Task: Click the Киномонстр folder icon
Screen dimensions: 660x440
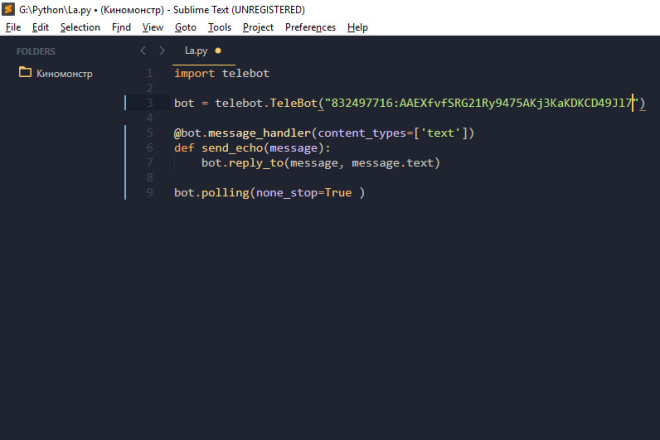Action: click(25, 72)
